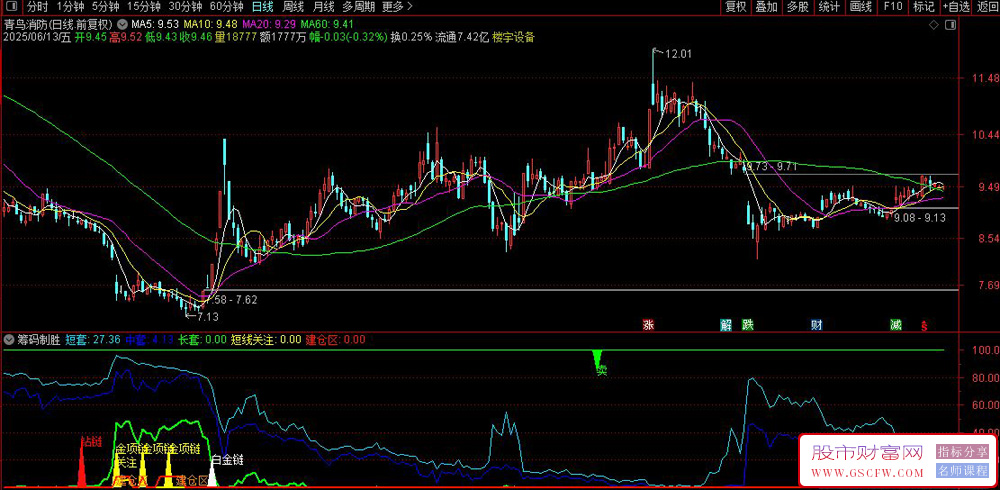Switch to 15分钟 period
This screenshot has width=1000, height=490.
pyautogui.click(x=143, y=6)
